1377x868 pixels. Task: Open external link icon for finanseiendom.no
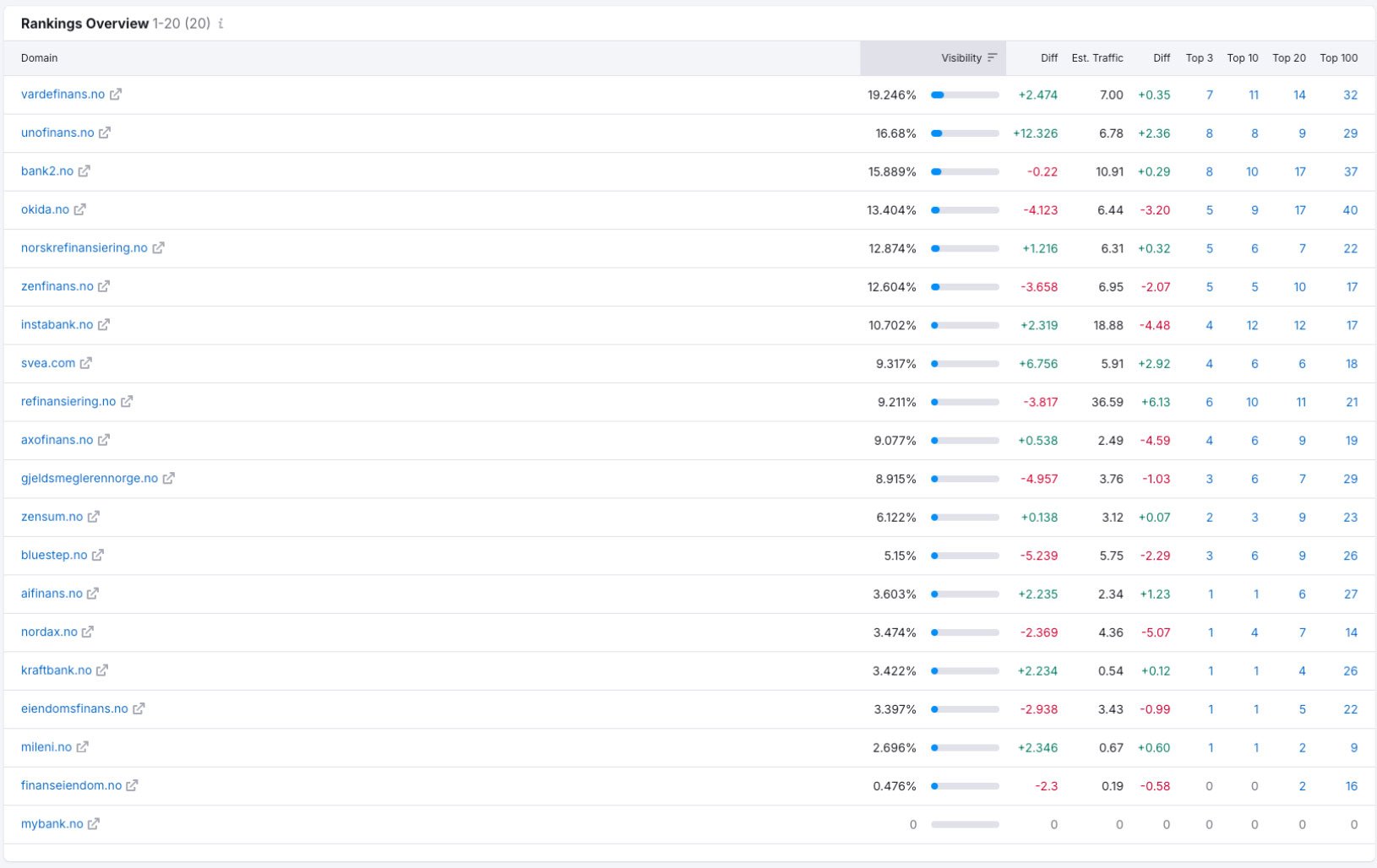pyautogui.click(x=133, y=786)
